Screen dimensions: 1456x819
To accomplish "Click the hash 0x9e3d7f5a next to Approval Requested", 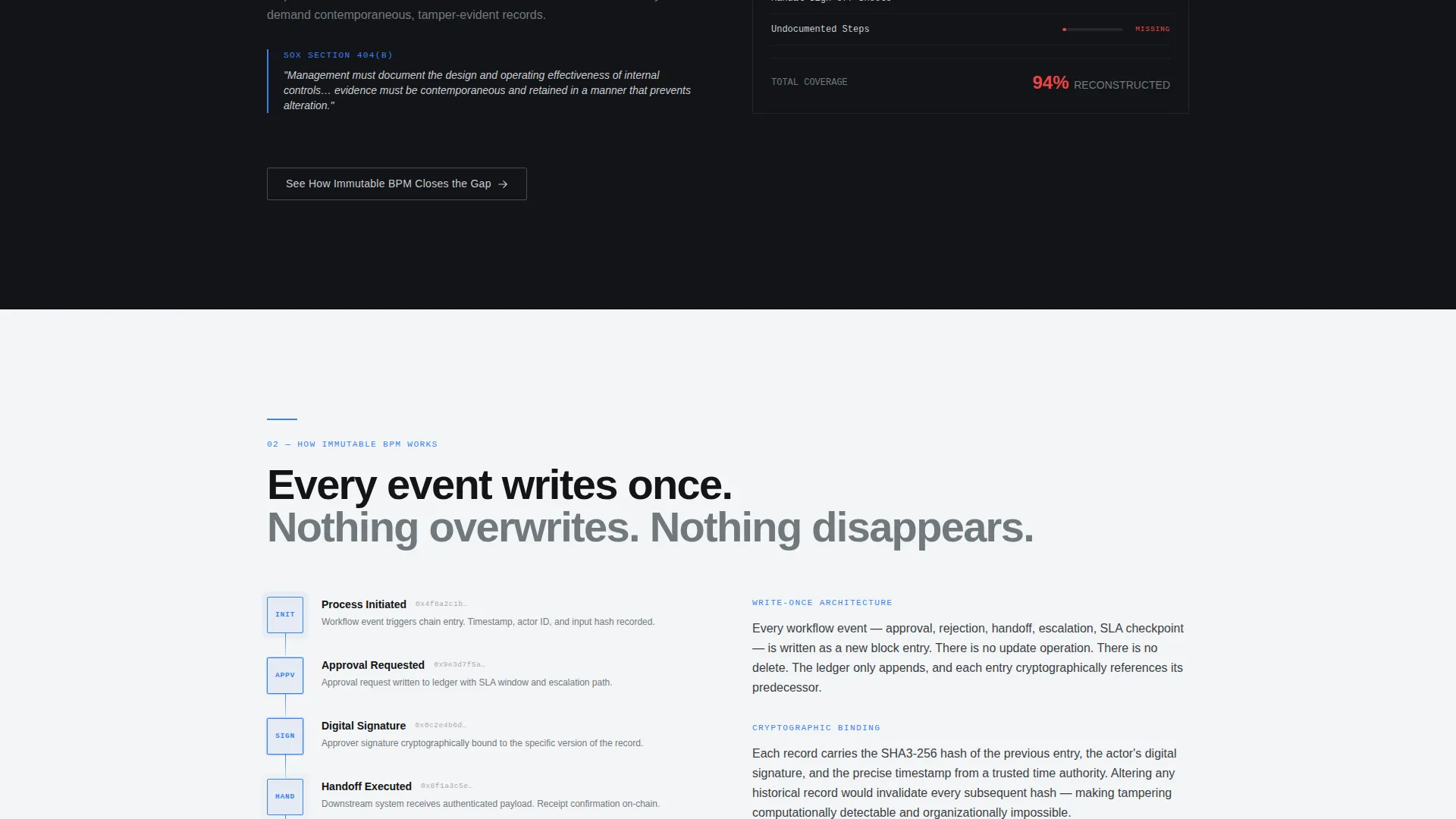I will 460,665.
